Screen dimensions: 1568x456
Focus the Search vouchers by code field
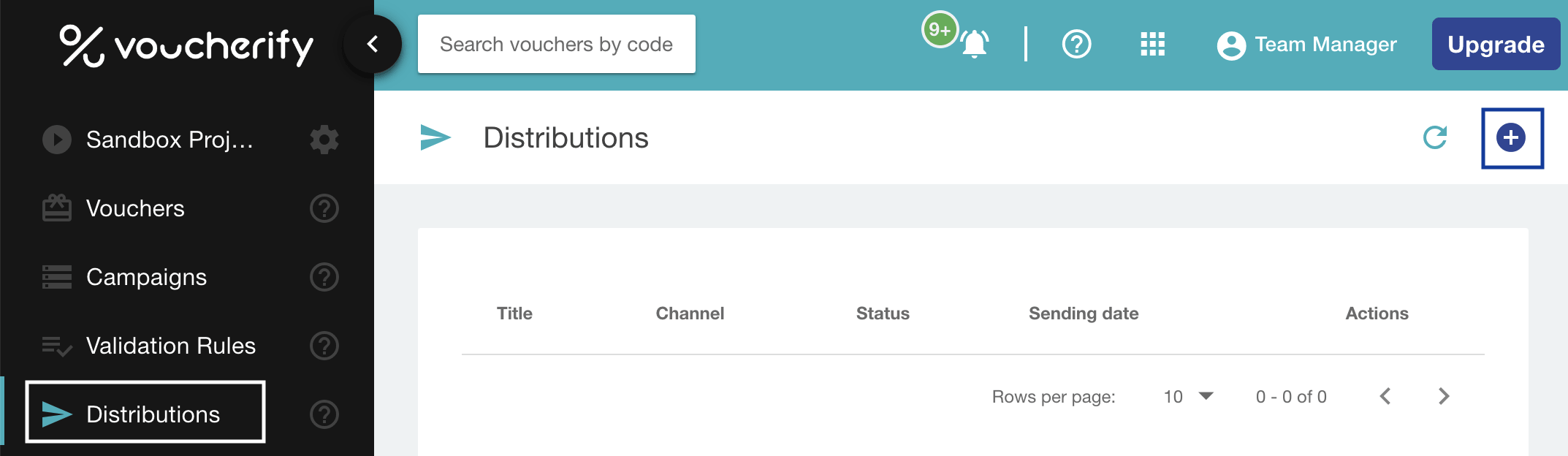click(x=556, y=45)
